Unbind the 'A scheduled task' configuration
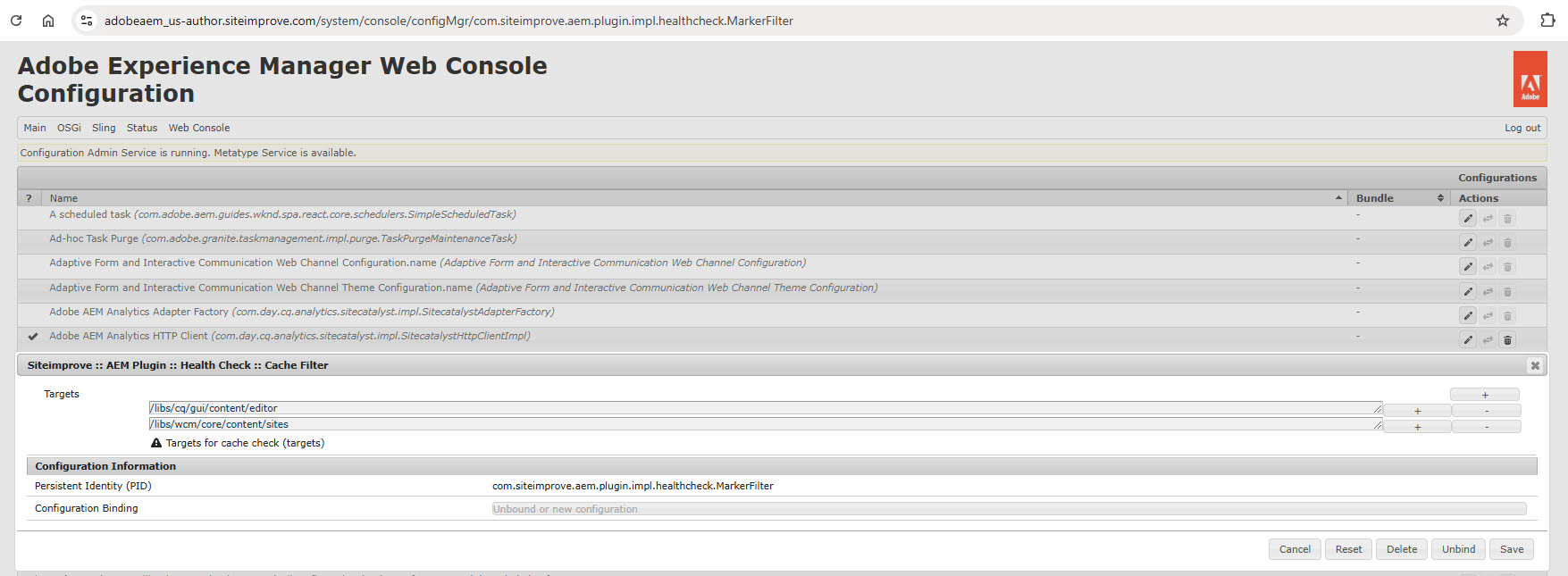This screenshot has width=1568, height=576. (x=1488, y=219)
